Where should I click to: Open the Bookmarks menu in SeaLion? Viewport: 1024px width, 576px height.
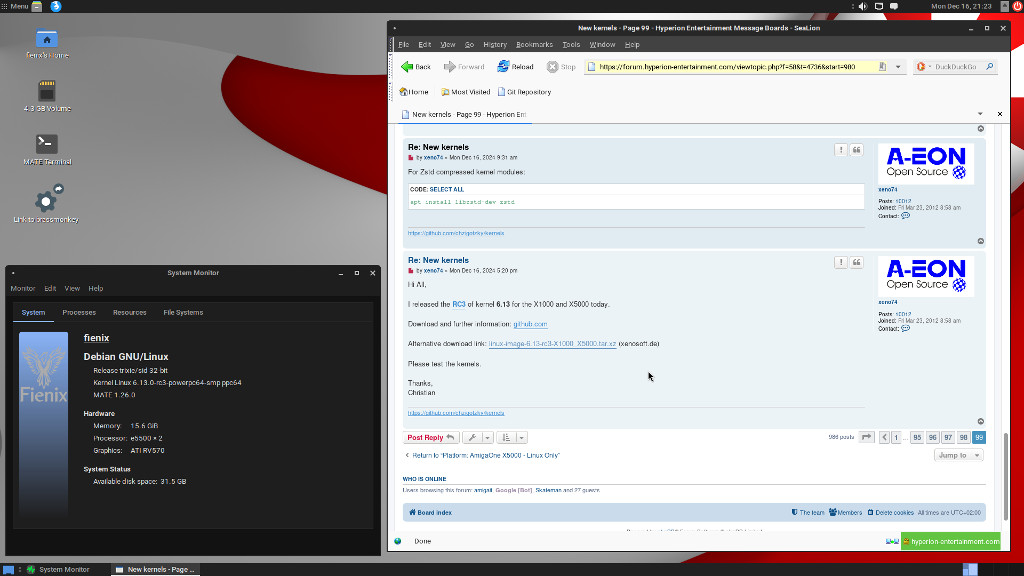[x=534, y=44]
